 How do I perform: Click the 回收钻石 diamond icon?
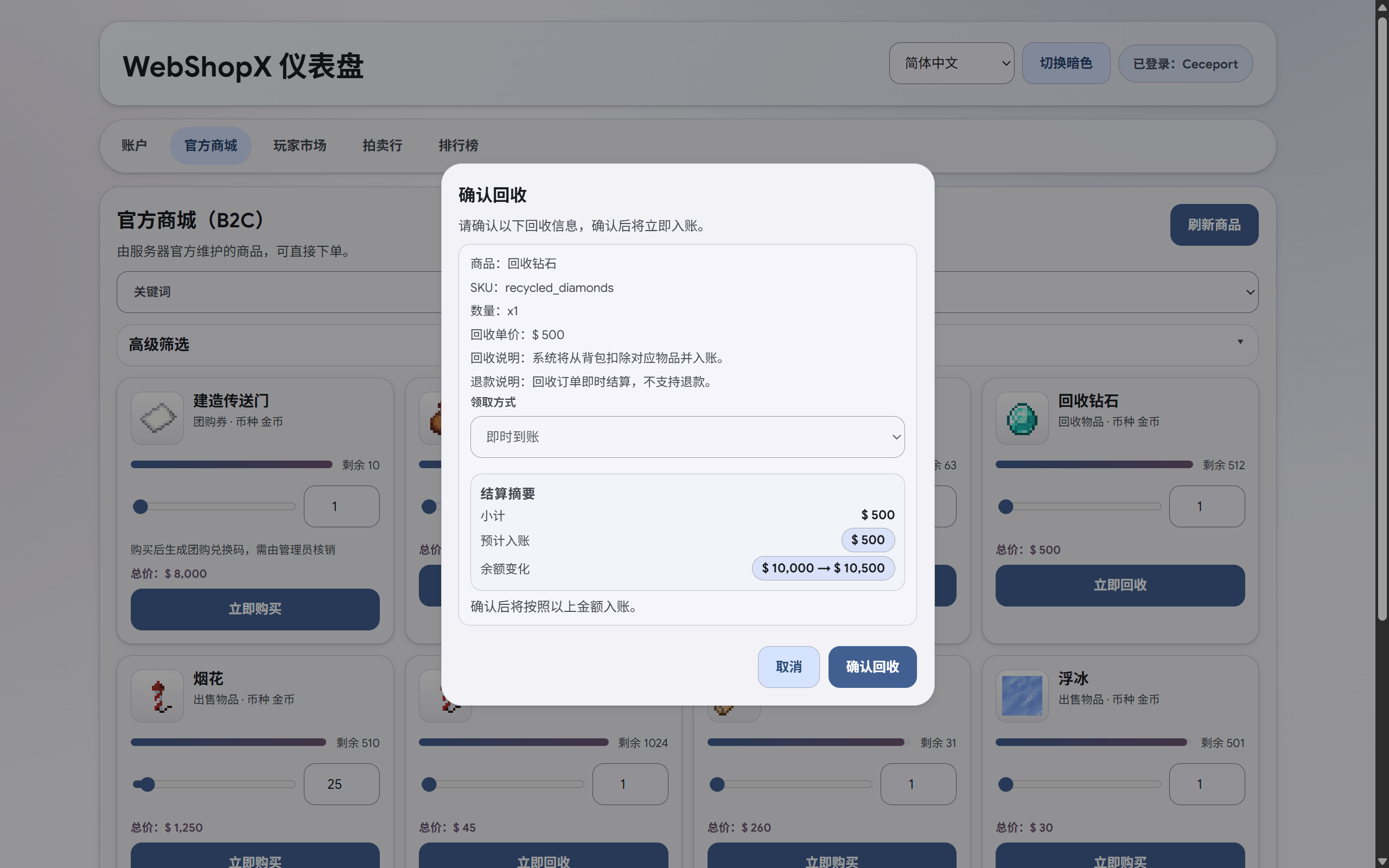(x=1022, y=418)
